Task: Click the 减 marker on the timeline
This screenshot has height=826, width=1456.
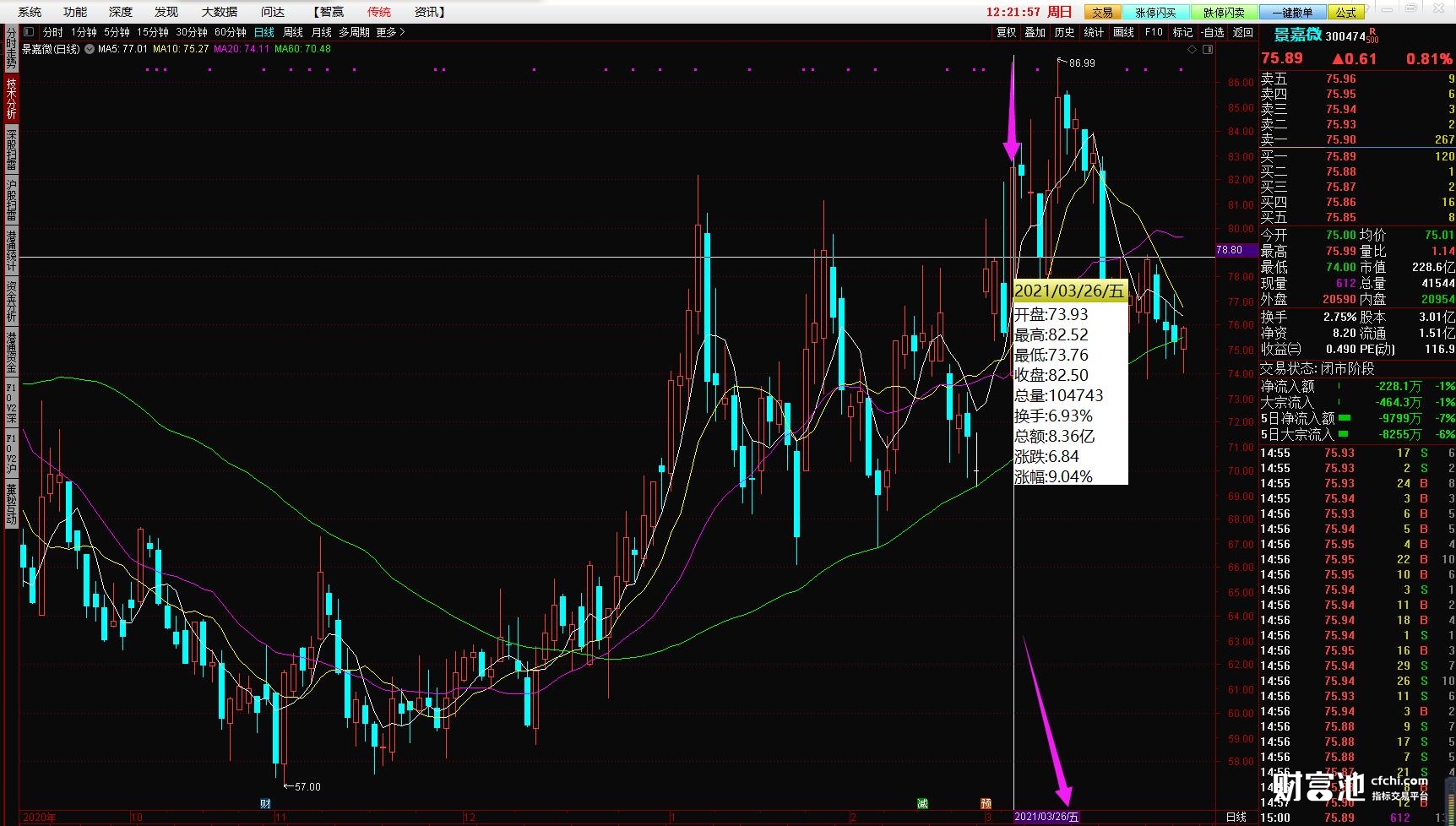Action: [x=922, y=803]
